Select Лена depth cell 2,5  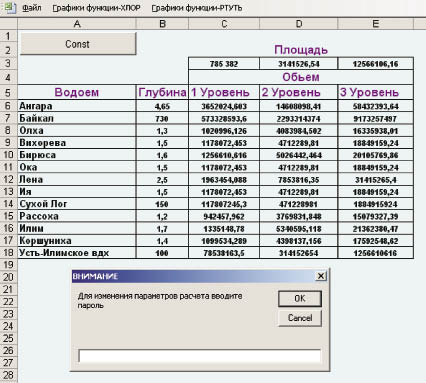162,179
